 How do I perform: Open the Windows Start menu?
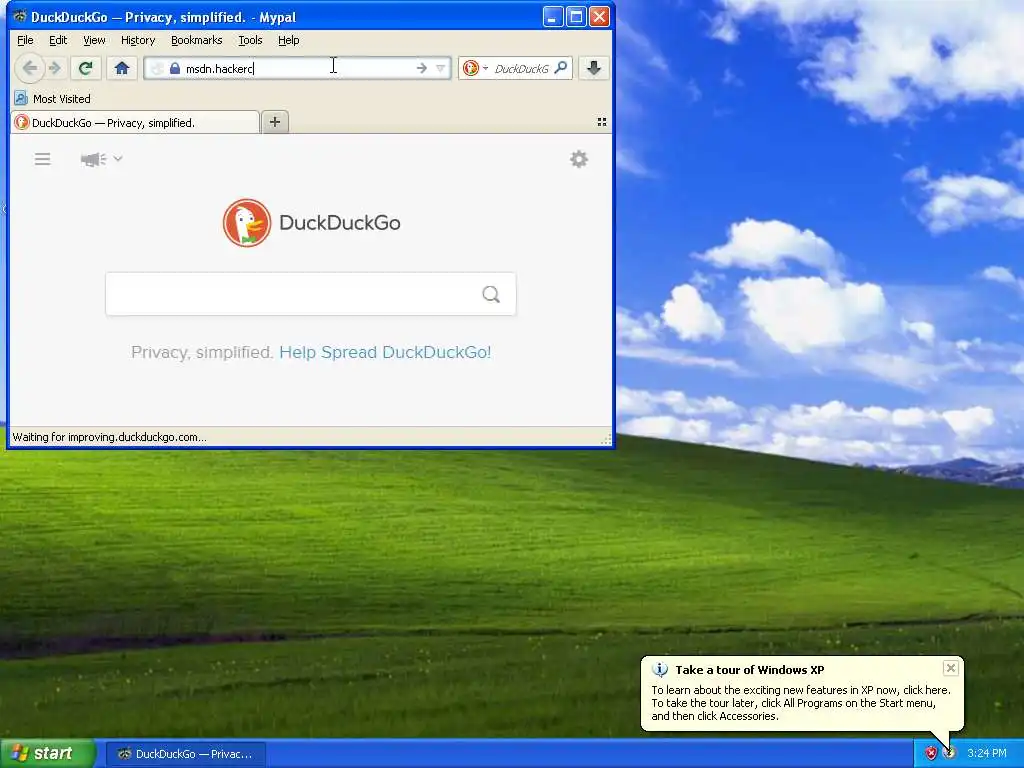click(48, 754)
